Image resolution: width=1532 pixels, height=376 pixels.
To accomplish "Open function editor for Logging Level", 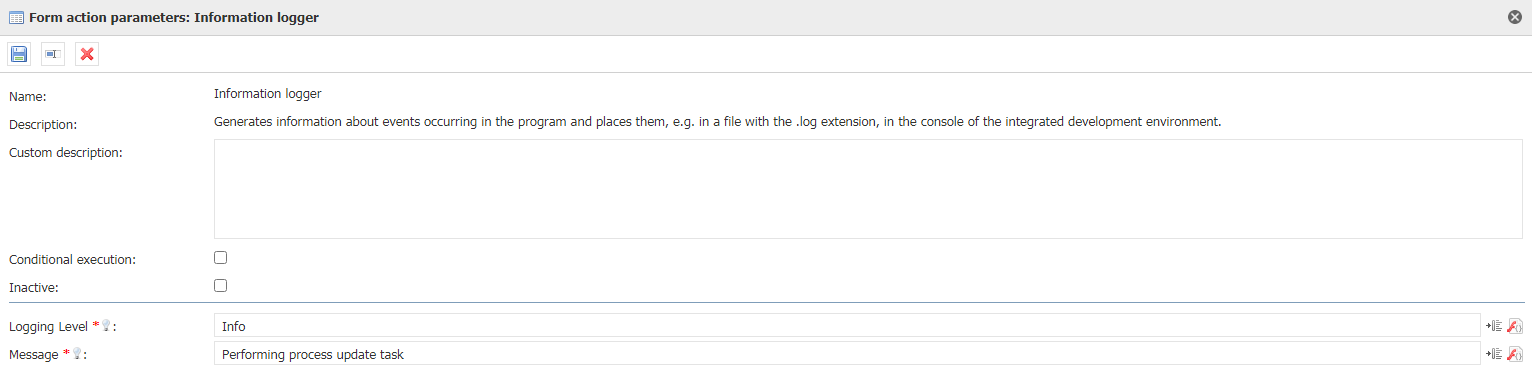I will click(1514, 326).
